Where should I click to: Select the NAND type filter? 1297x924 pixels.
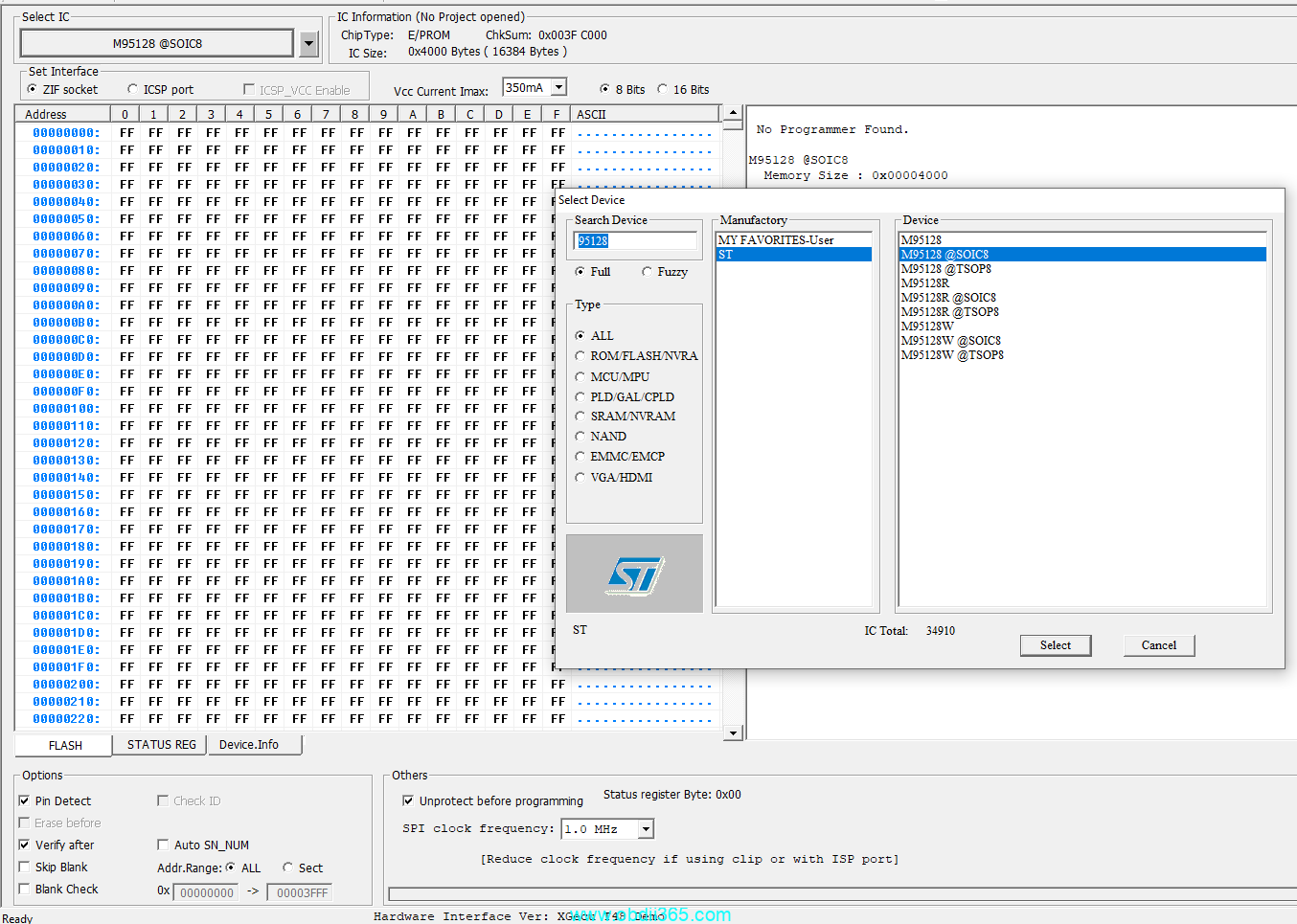pos(580,437)
